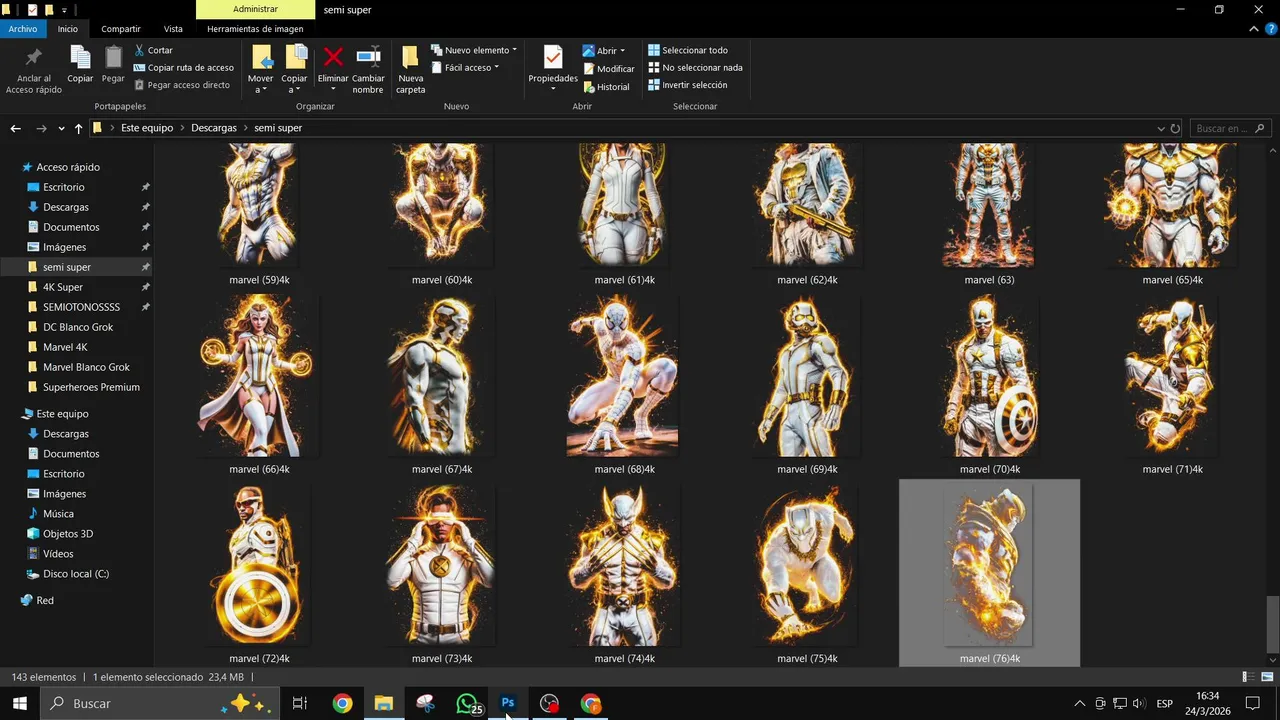Select Superheroes Premium in navigation pane
The width and height of the screenshot is (1280, 720).
(91, 387)
